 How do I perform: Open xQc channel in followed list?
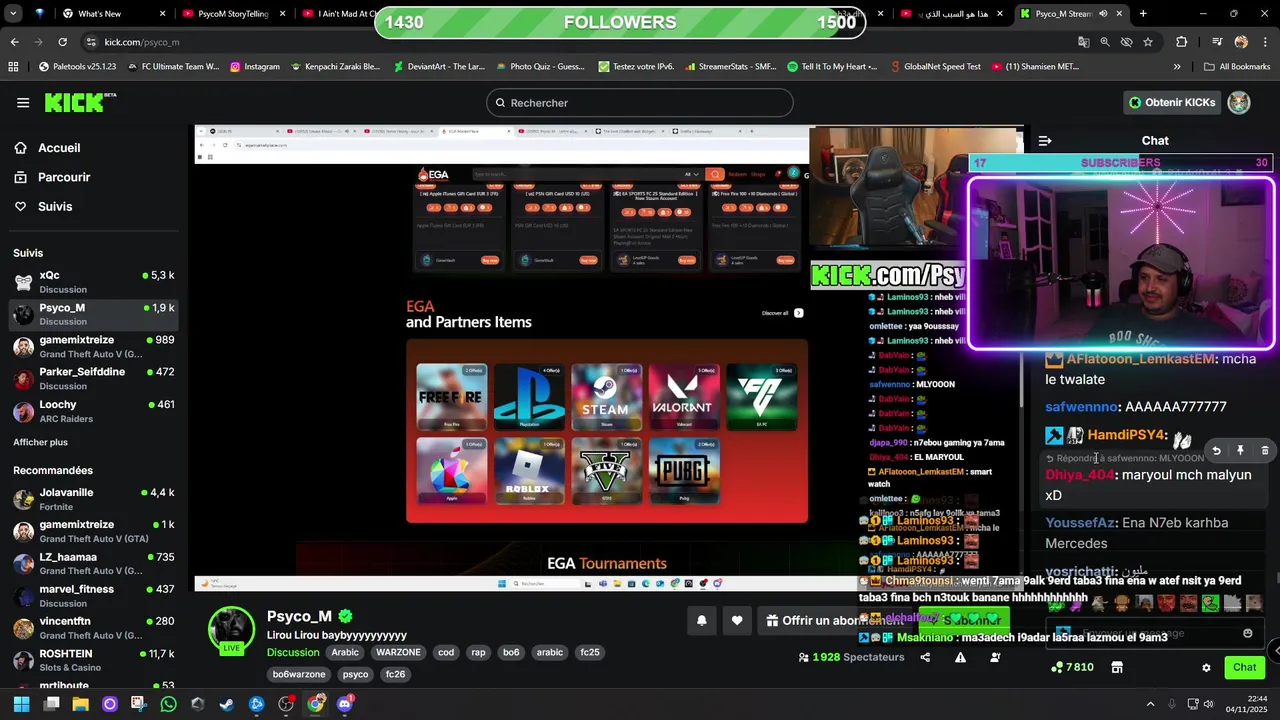tap(93, 282)
